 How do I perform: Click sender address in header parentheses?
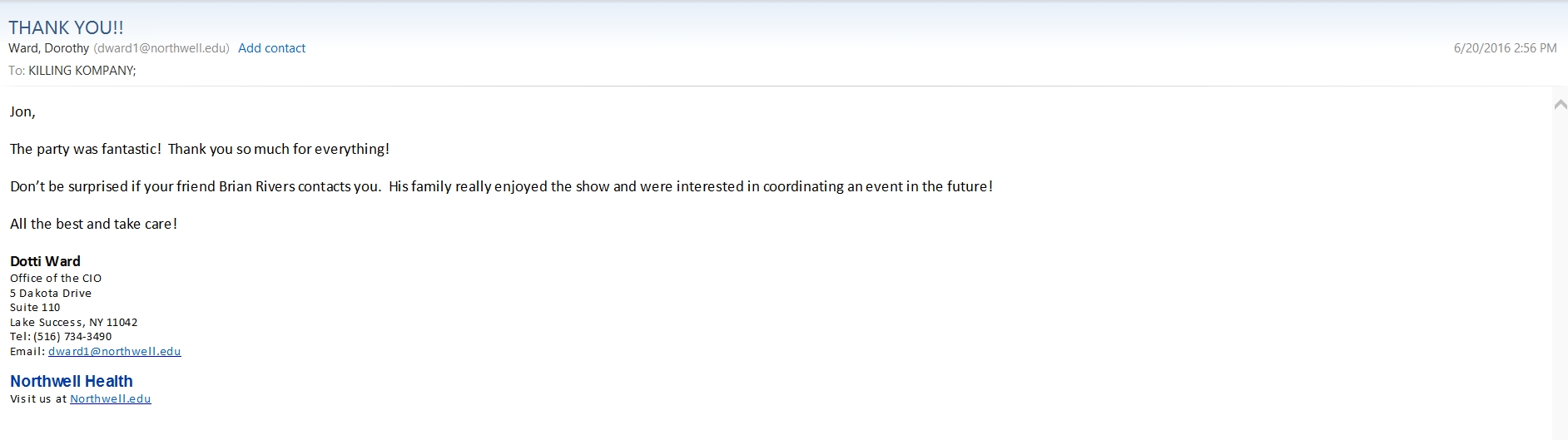click(161, 48)
